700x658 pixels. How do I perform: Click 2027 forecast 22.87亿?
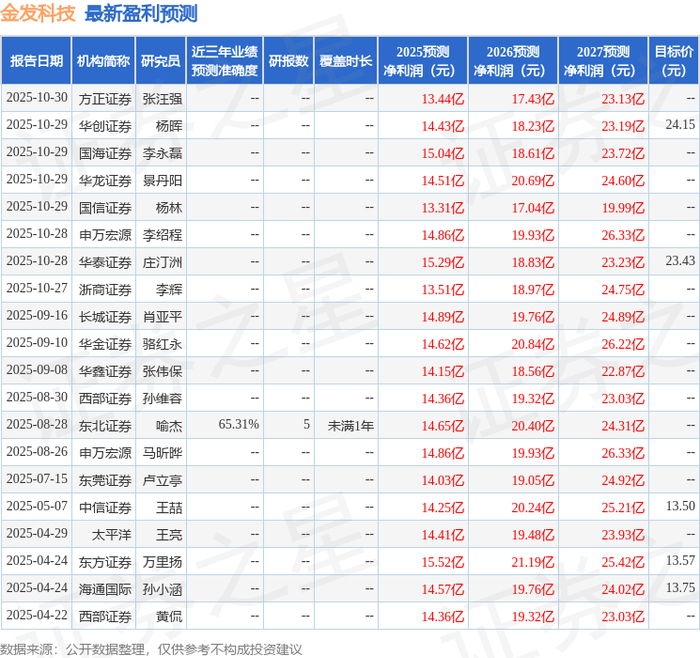[x=623, y=371]
